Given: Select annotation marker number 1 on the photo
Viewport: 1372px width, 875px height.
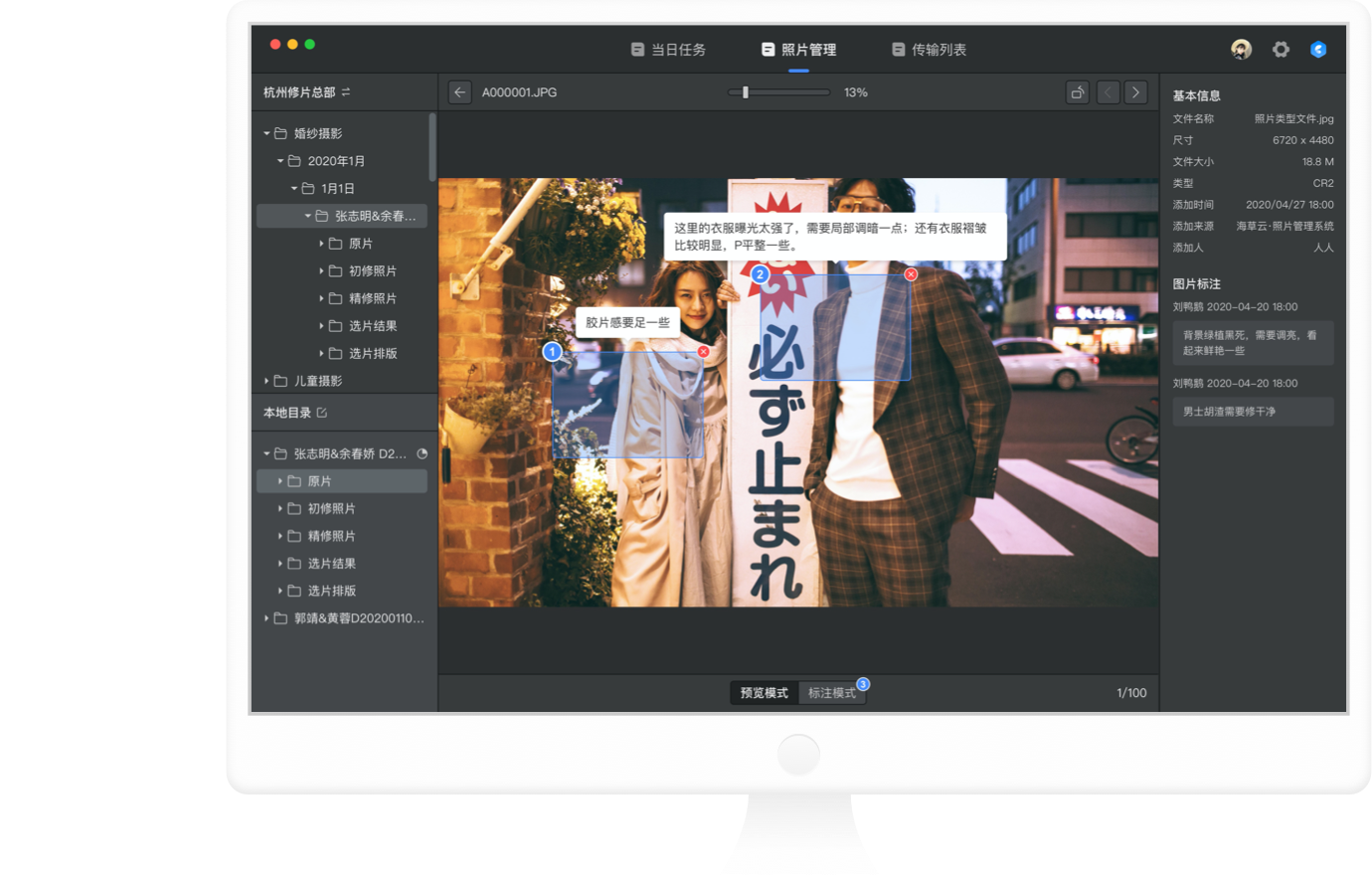Looking at the screenshot, I should [x=553, y=351].
